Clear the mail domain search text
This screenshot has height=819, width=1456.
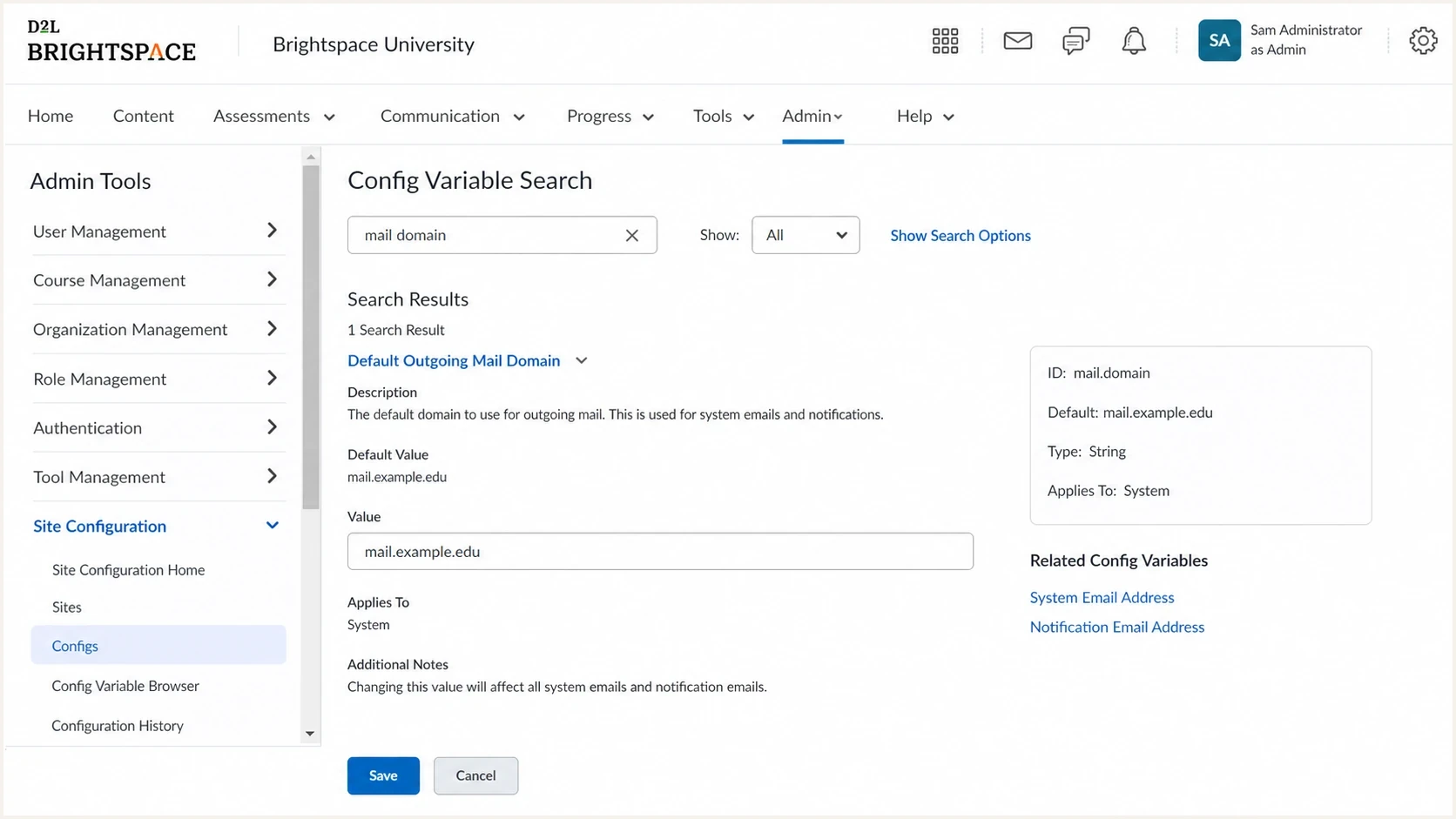[x=632, y=235]
